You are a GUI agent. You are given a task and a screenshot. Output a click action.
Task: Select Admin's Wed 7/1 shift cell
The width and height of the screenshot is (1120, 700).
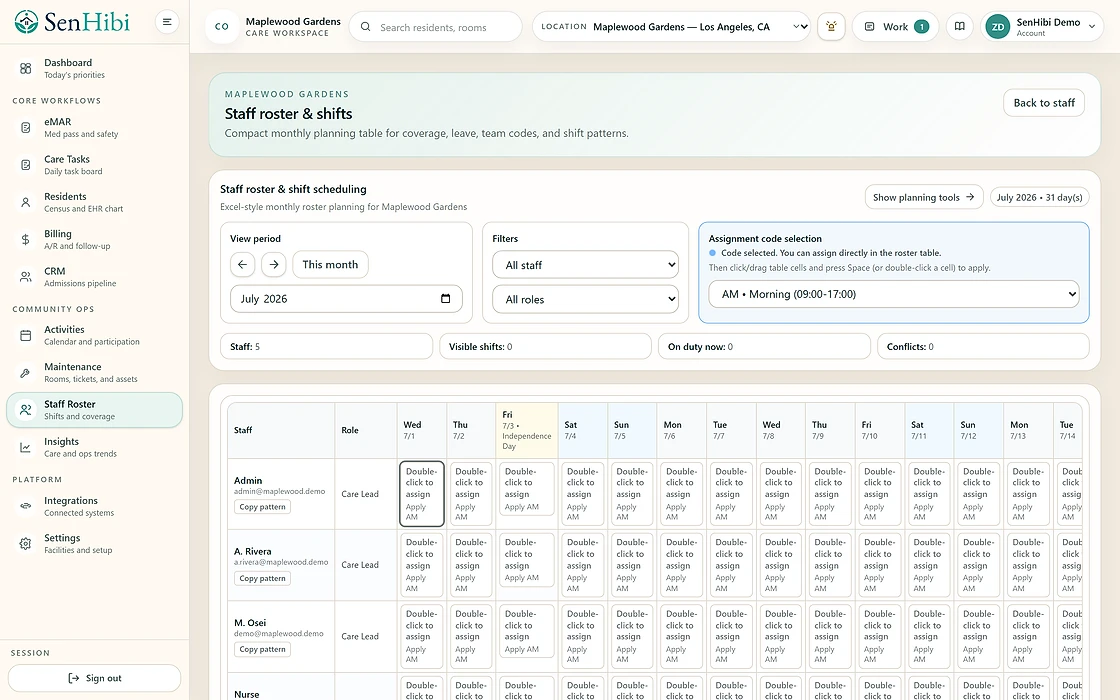(421, 494)
